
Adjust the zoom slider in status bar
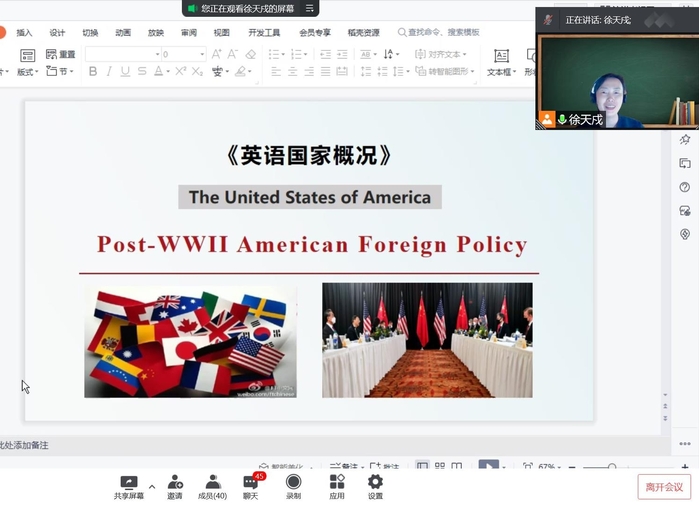pos(612,467)
